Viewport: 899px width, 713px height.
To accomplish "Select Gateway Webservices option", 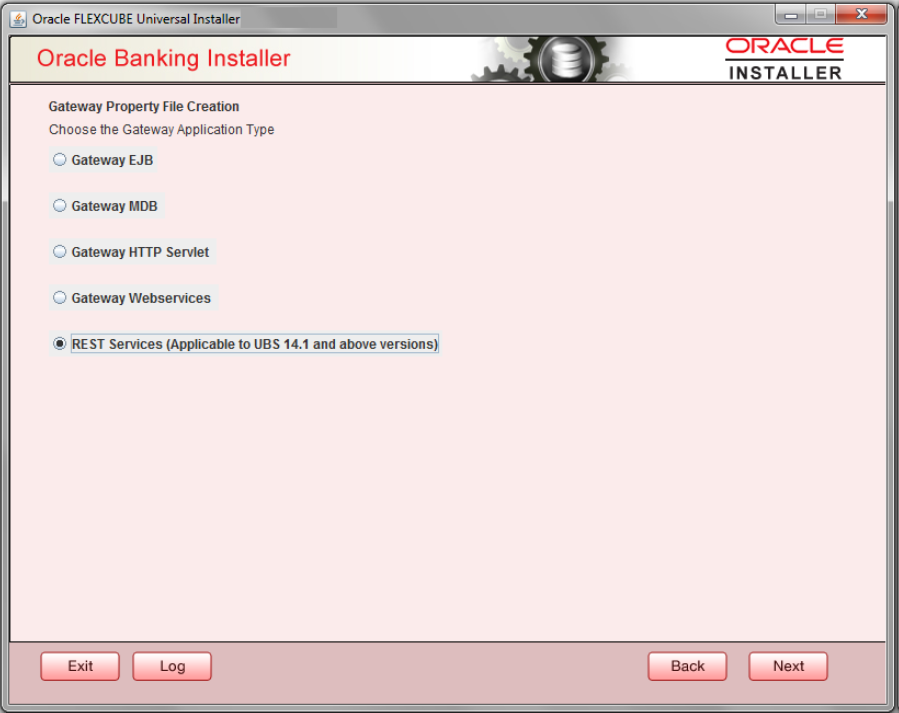I will 59,298.
